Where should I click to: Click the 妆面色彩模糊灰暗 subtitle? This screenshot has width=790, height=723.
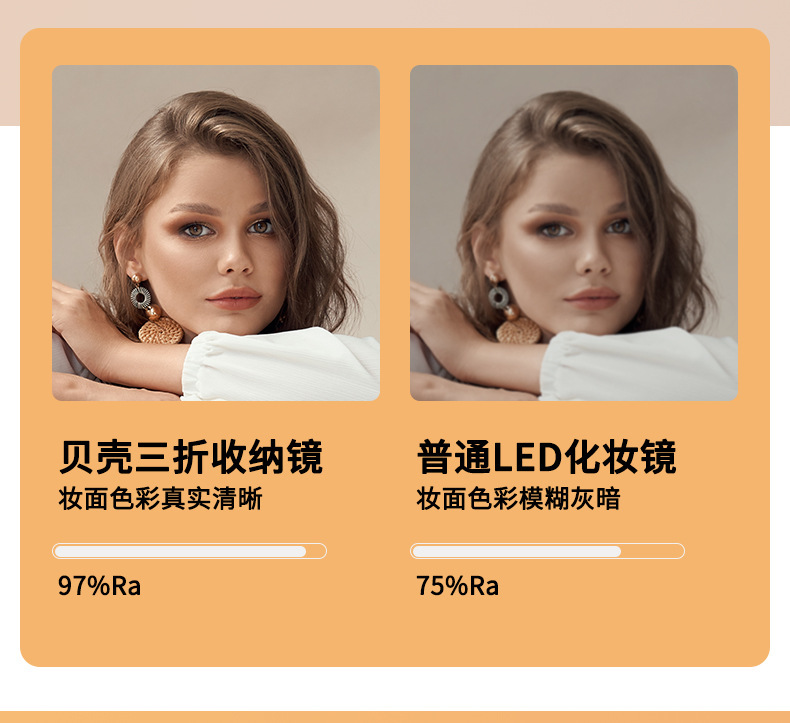[x=518, y=499]
